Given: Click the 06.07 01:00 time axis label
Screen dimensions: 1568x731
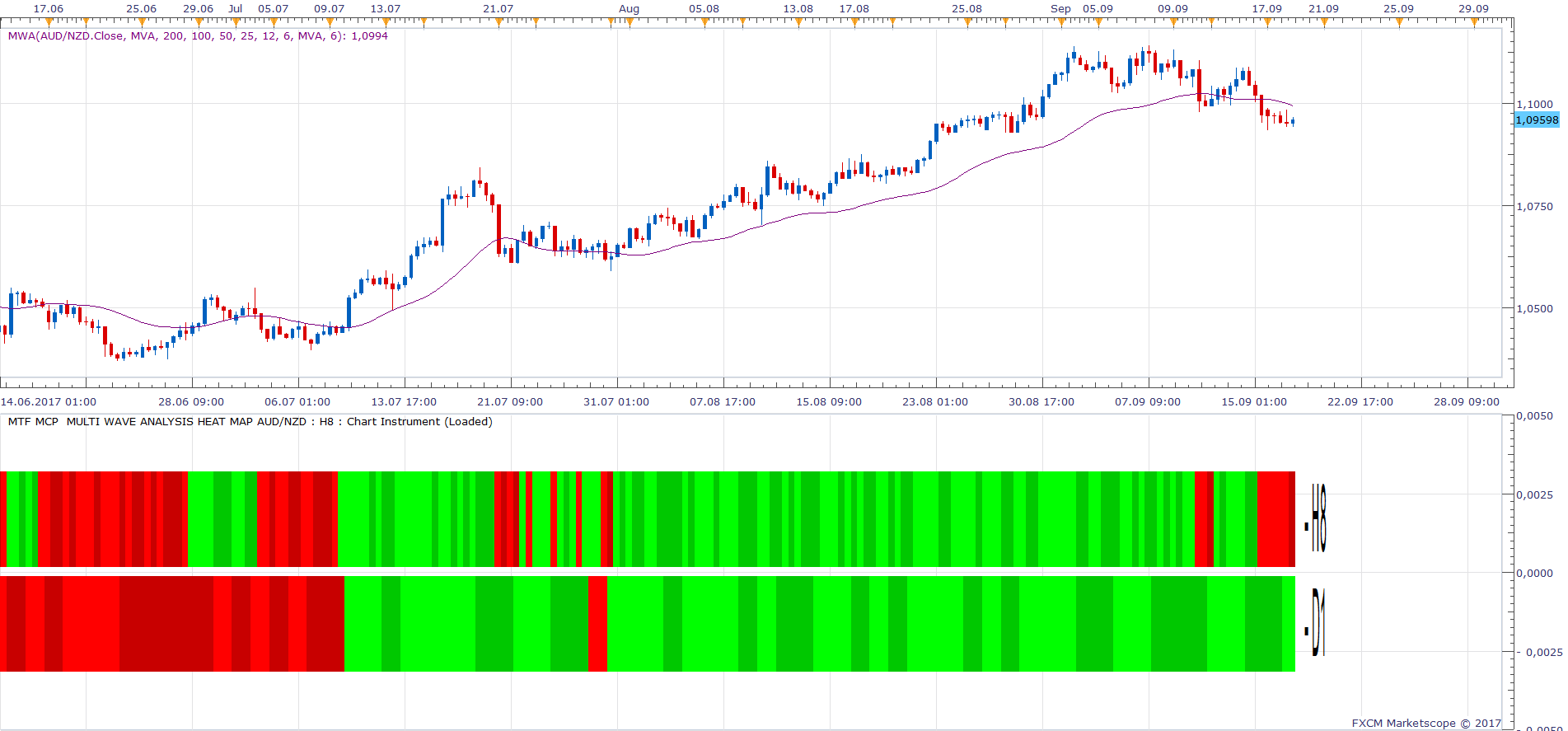Looking at the screenshot, I should pyautogui.click(x=297, y=402).
